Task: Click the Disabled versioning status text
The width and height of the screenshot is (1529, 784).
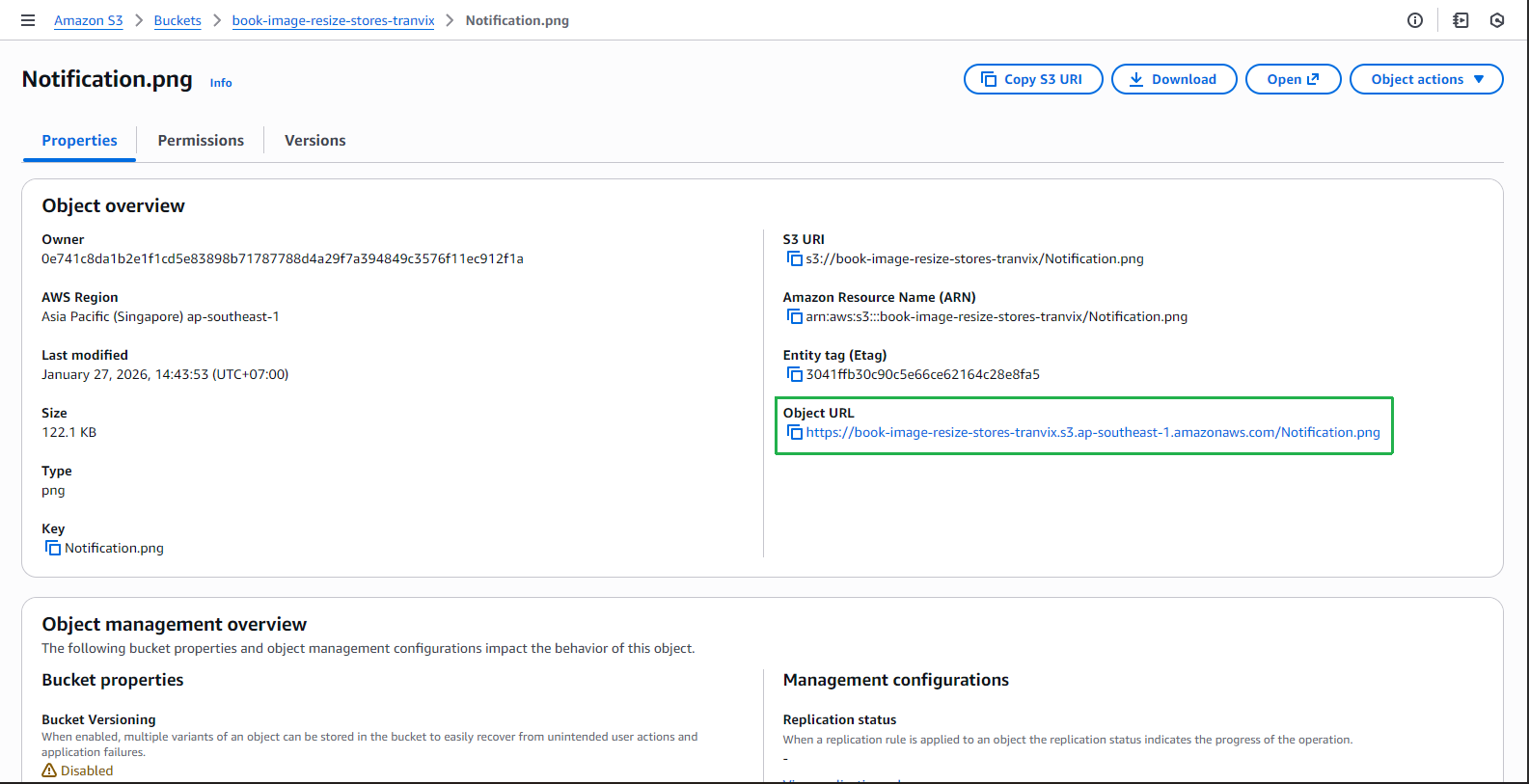Action: [87, 770]
